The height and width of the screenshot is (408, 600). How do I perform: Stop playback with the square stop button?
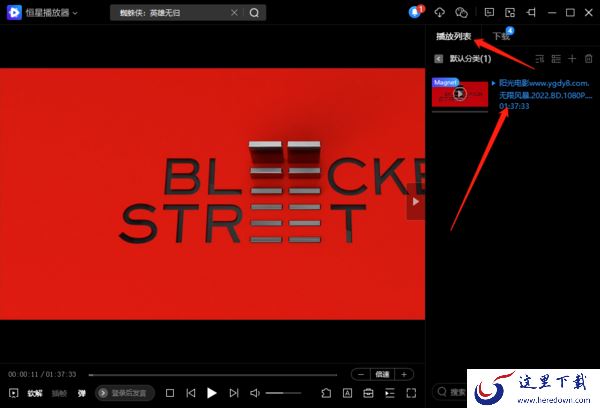click(170, 393)
